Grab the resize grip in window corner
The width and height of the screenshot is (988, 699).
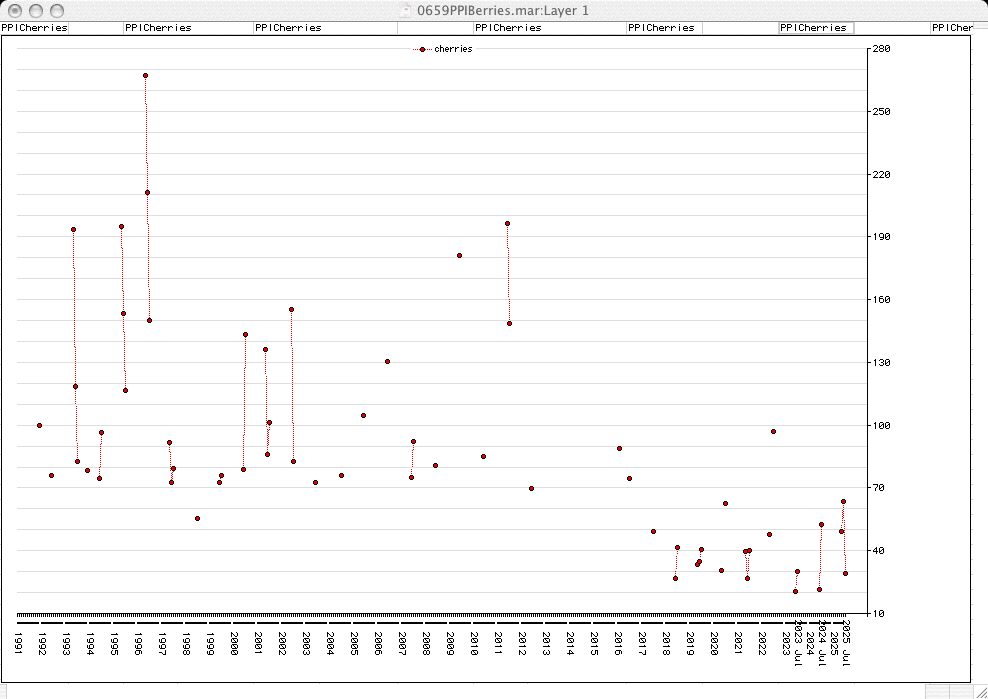[x=979, y=691]
